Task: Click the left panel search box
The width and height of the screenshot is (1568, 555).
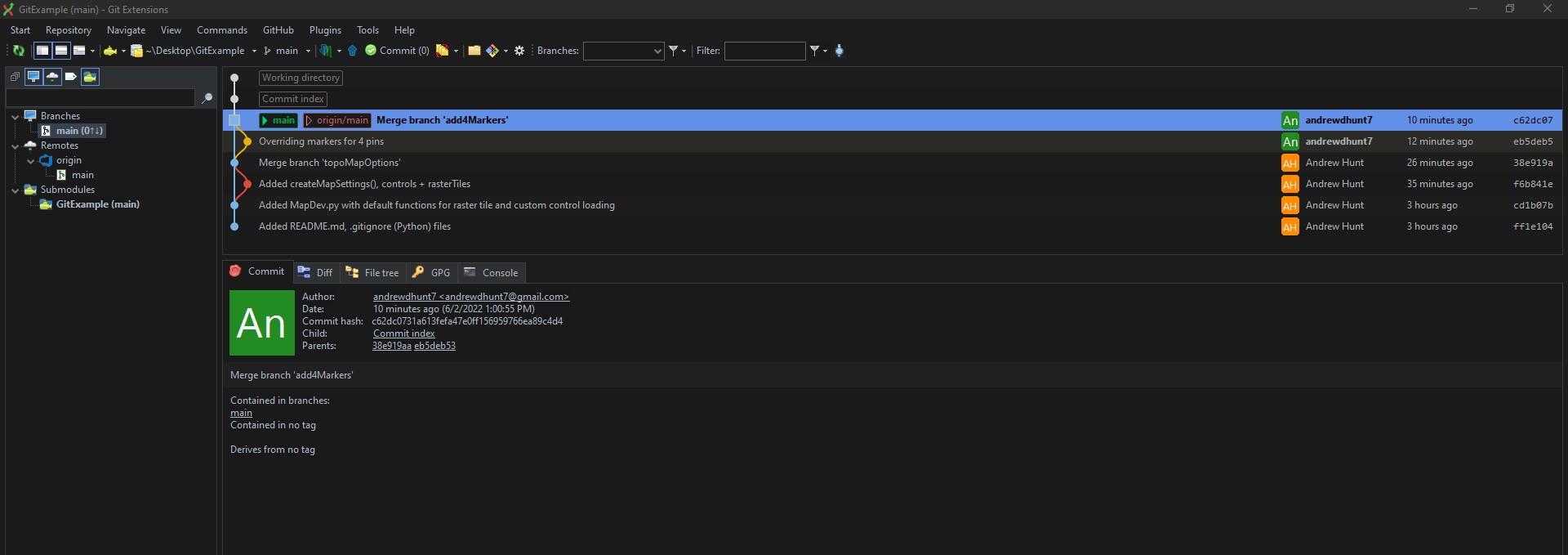Action: 100,97
